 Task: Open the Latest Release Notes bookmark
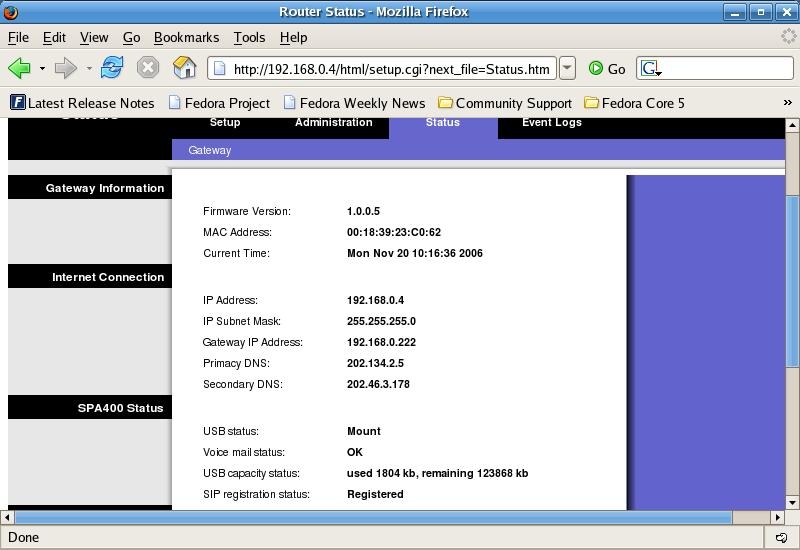point(82,103)
